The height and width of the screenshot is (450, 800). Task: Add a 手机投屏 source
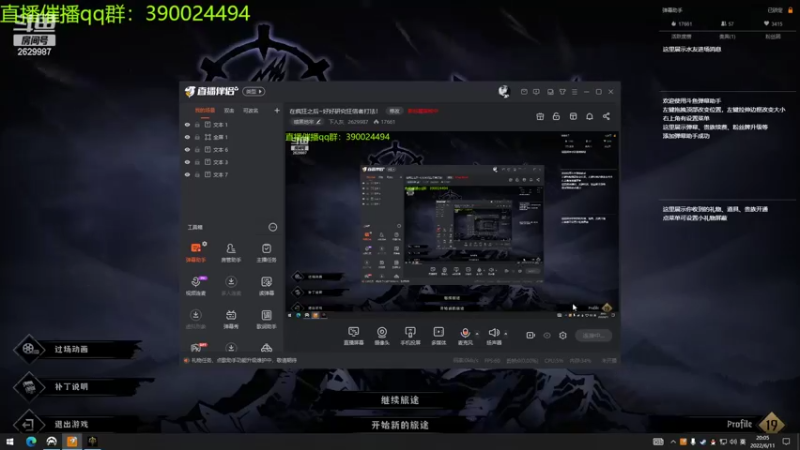click(x=410, y=336)
